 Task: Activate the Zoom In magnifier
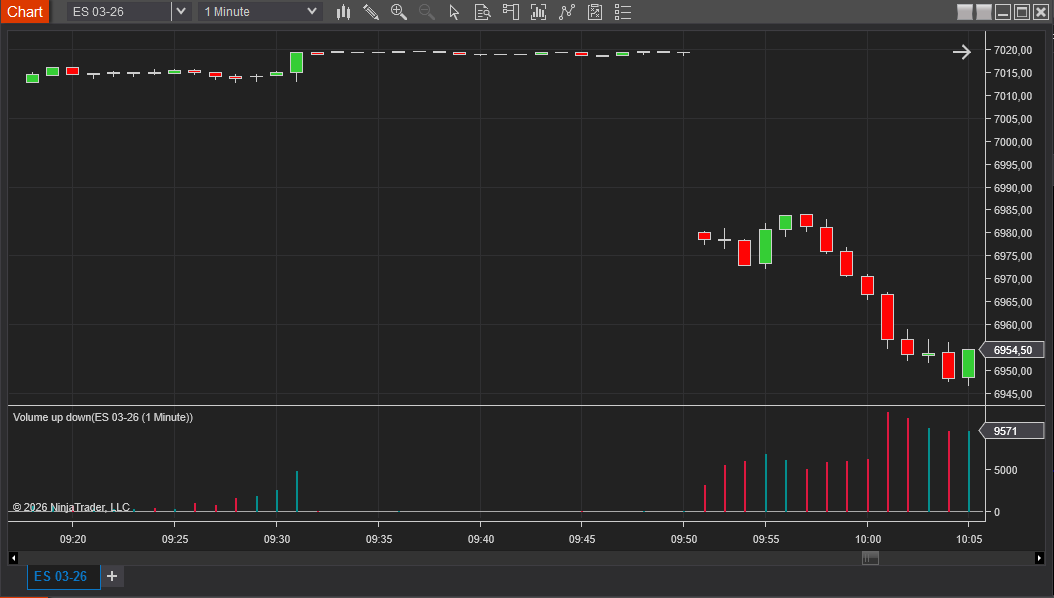399,11
